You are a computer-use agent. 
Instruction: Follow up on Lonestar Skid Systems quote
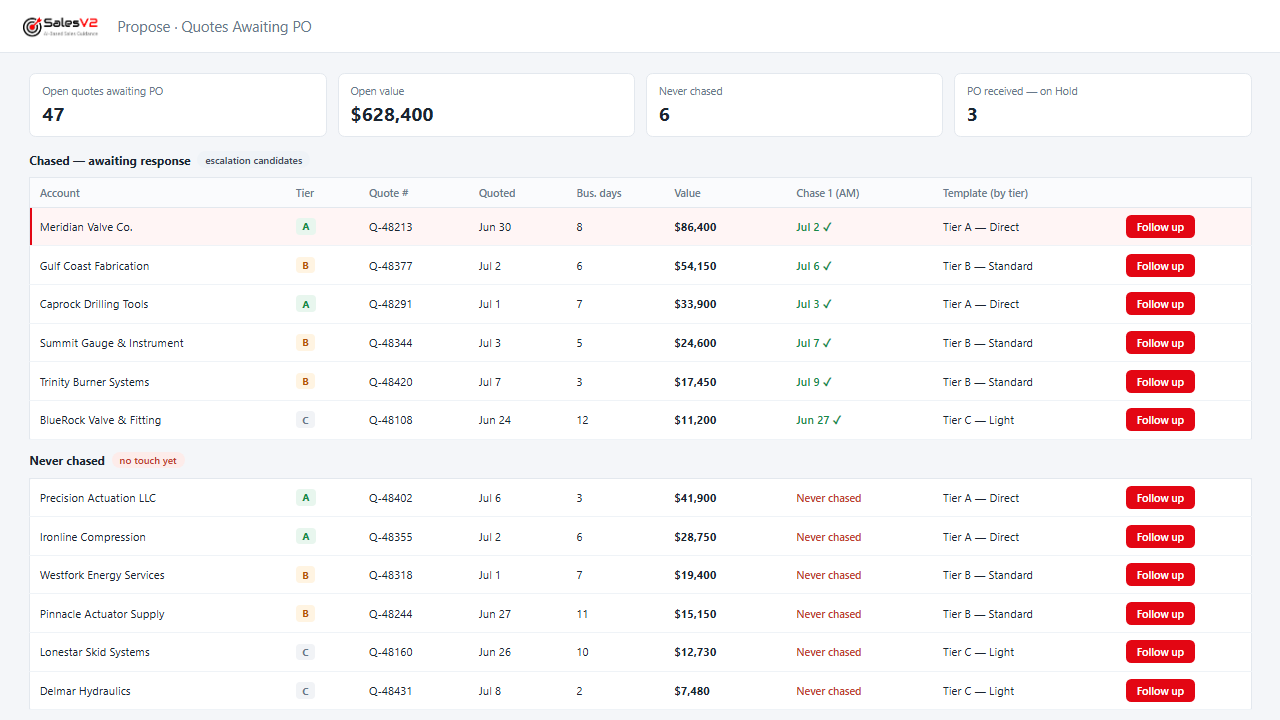coord(1160,652)
